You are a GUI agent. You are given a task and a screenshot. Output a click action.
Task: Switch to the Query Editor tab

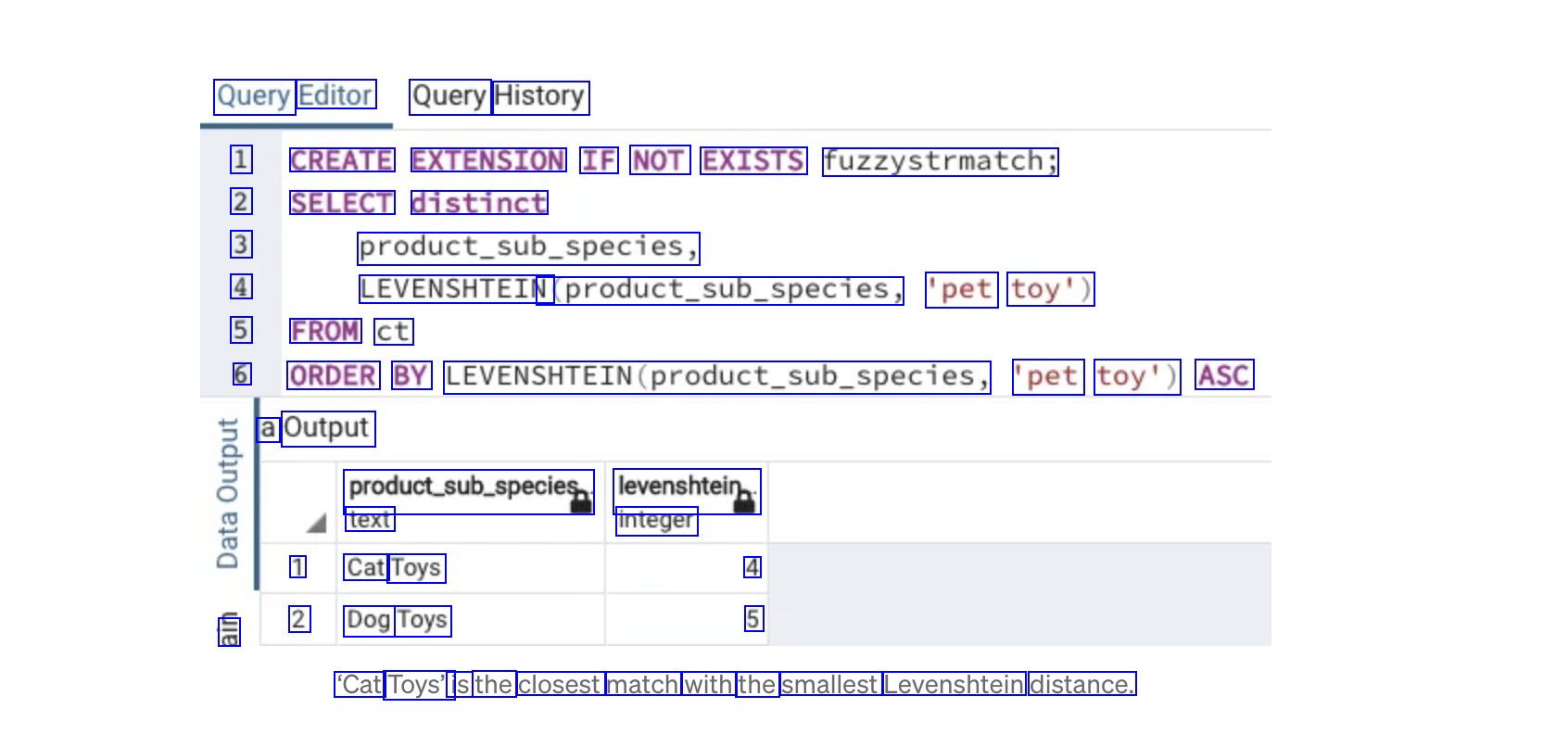(x=295, y=96)
